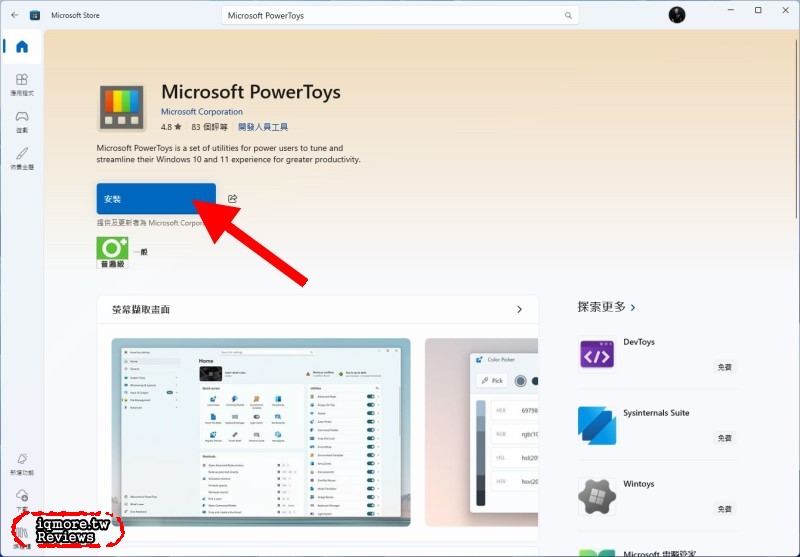Viewport: 800px width, 557px height.
Task: Click the Free button for Wintoys
Action: pos(724,509)
